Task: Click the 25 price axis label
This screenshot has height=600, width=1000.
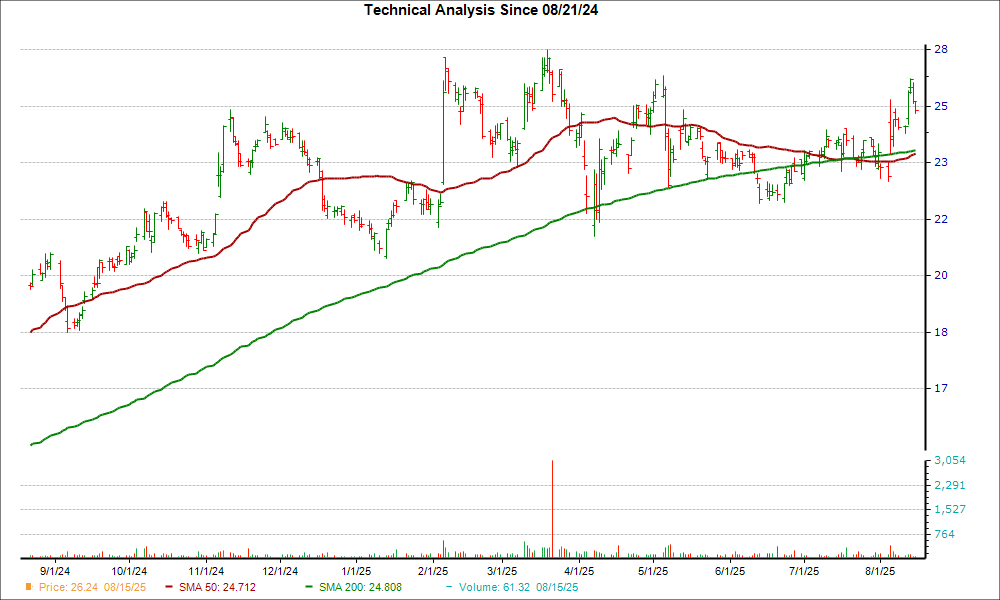Action: click(x=941, y=106)
